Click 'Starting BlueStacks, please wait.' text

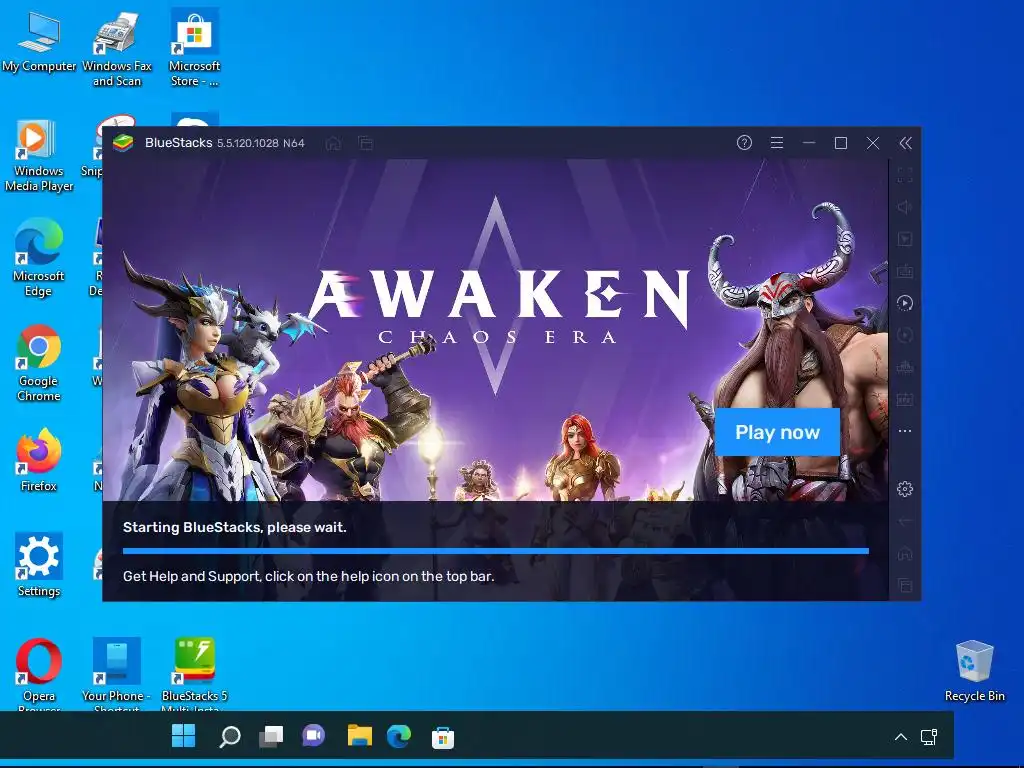point(234,527)
